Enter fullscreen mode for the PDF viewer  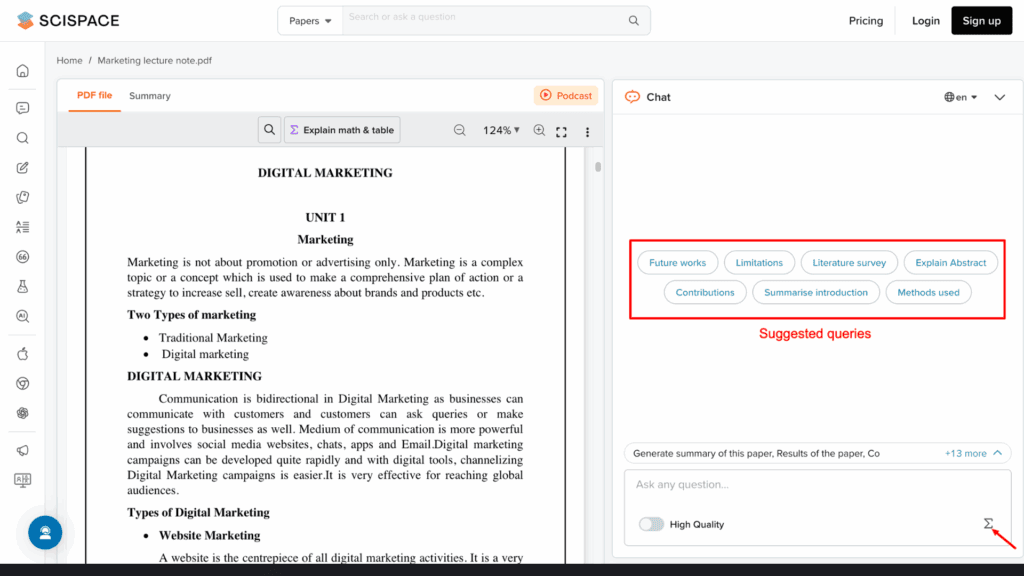tap(561, 131)
